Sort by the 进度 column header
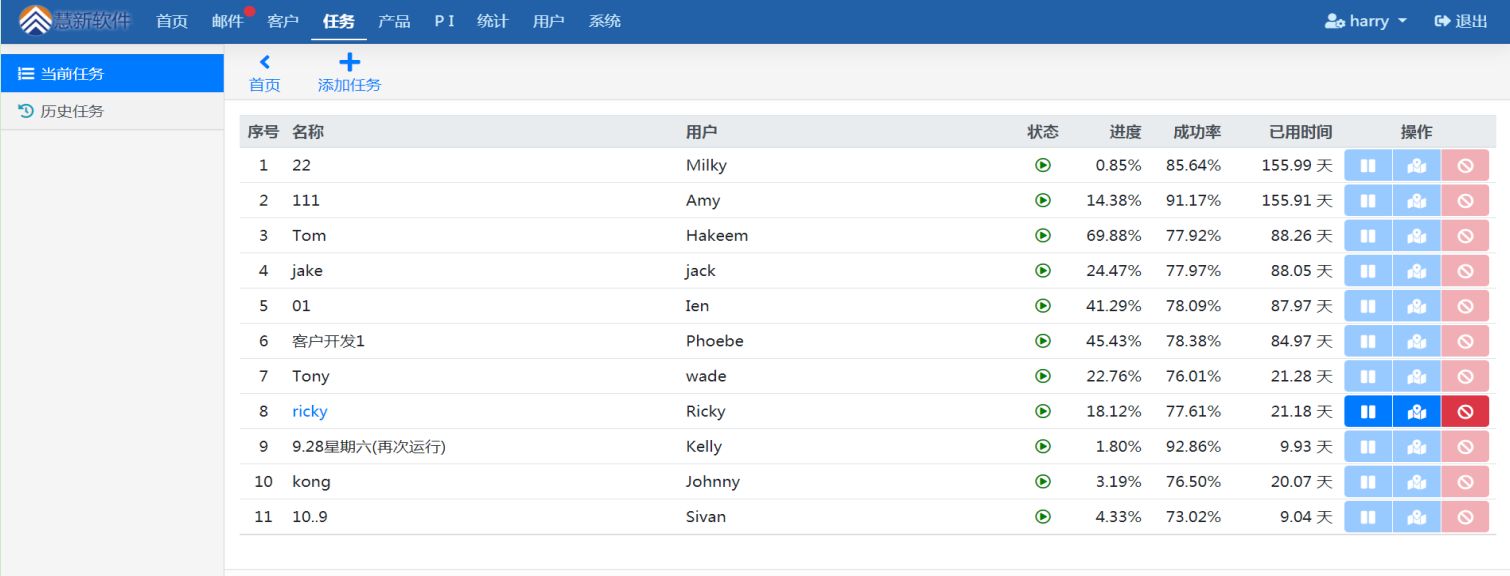Screen dimensions: 1510x576 click(1125, 132)
